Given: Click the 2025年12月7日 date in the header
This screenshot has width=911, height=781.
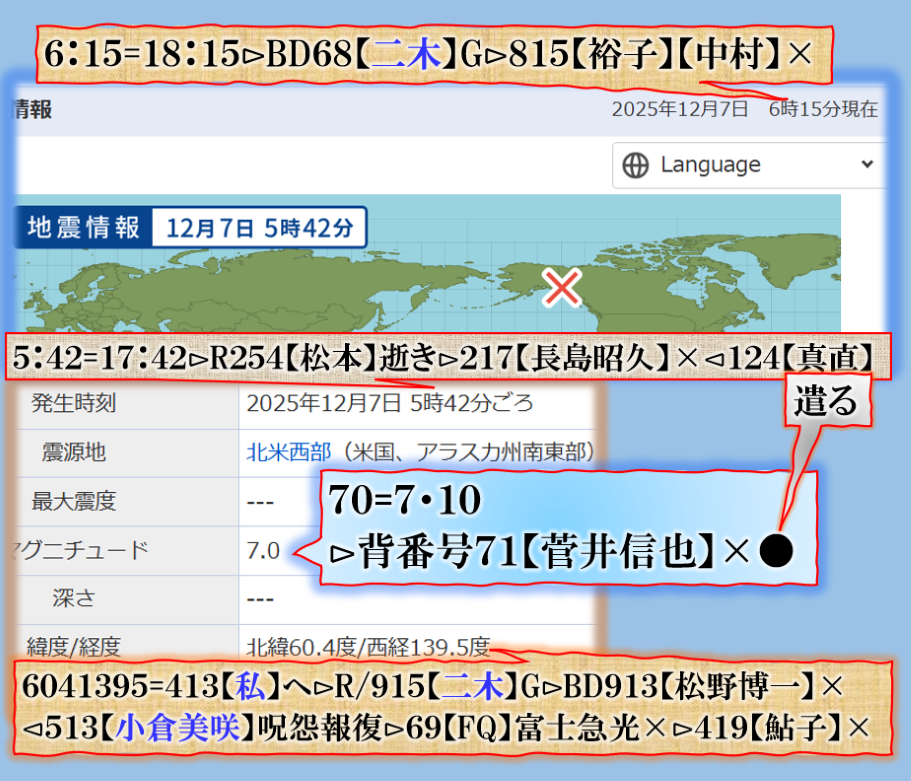Looking at the screenshot, I should [679, 109].
